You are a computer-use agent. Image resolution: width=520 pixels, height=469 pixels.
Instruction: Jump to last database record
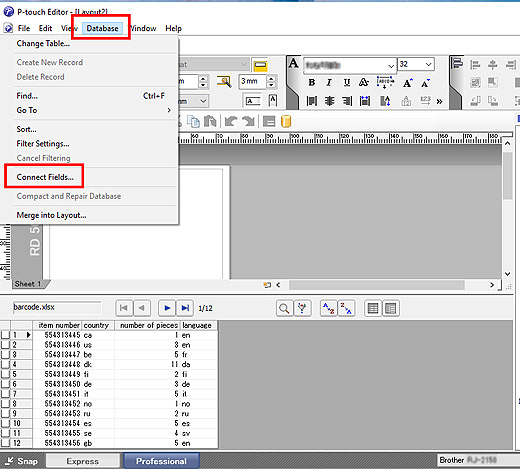click(x=185, y=308)
